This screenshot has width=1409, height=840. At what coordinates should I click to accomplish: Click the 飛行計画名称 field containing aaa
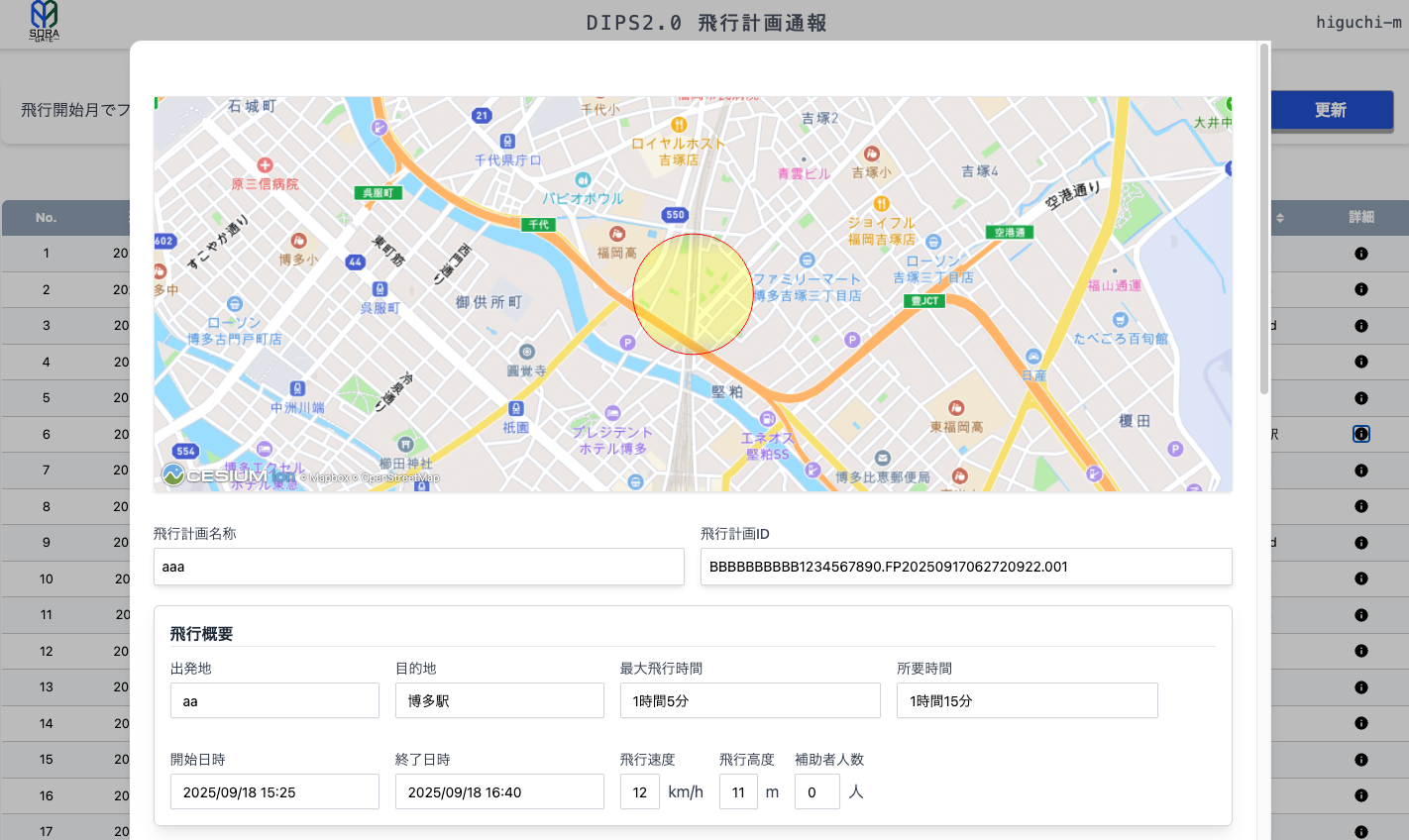click(x=418, y=567)
